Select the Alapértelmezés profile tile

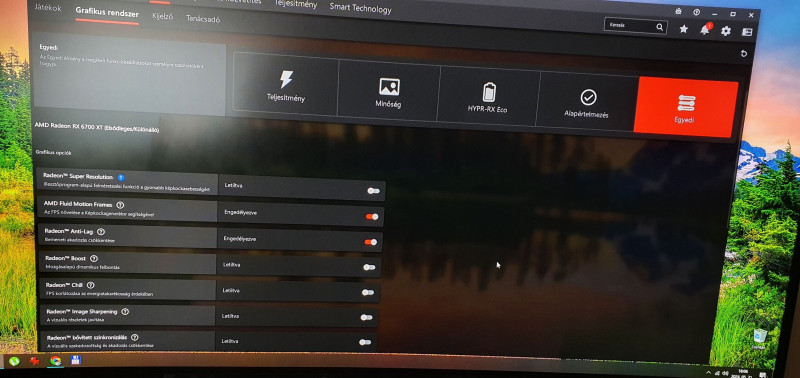[588, 102]
